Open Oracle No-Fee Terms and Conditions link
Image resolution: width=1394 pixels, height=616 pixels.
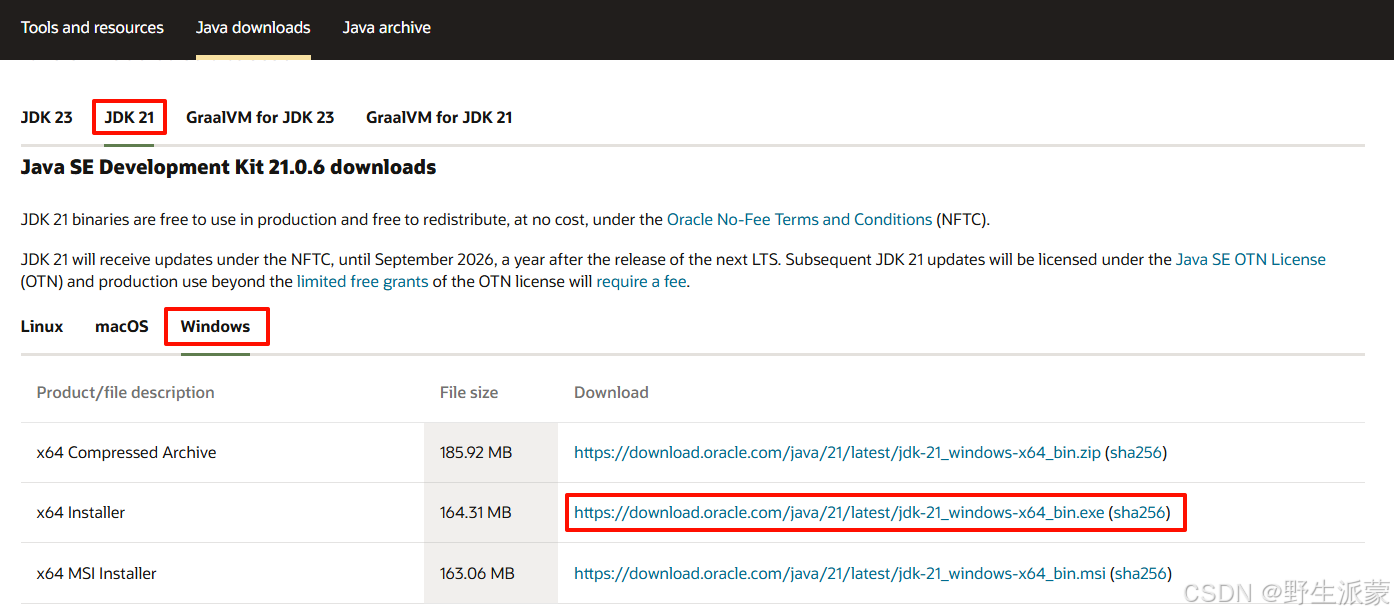point(799,219)
